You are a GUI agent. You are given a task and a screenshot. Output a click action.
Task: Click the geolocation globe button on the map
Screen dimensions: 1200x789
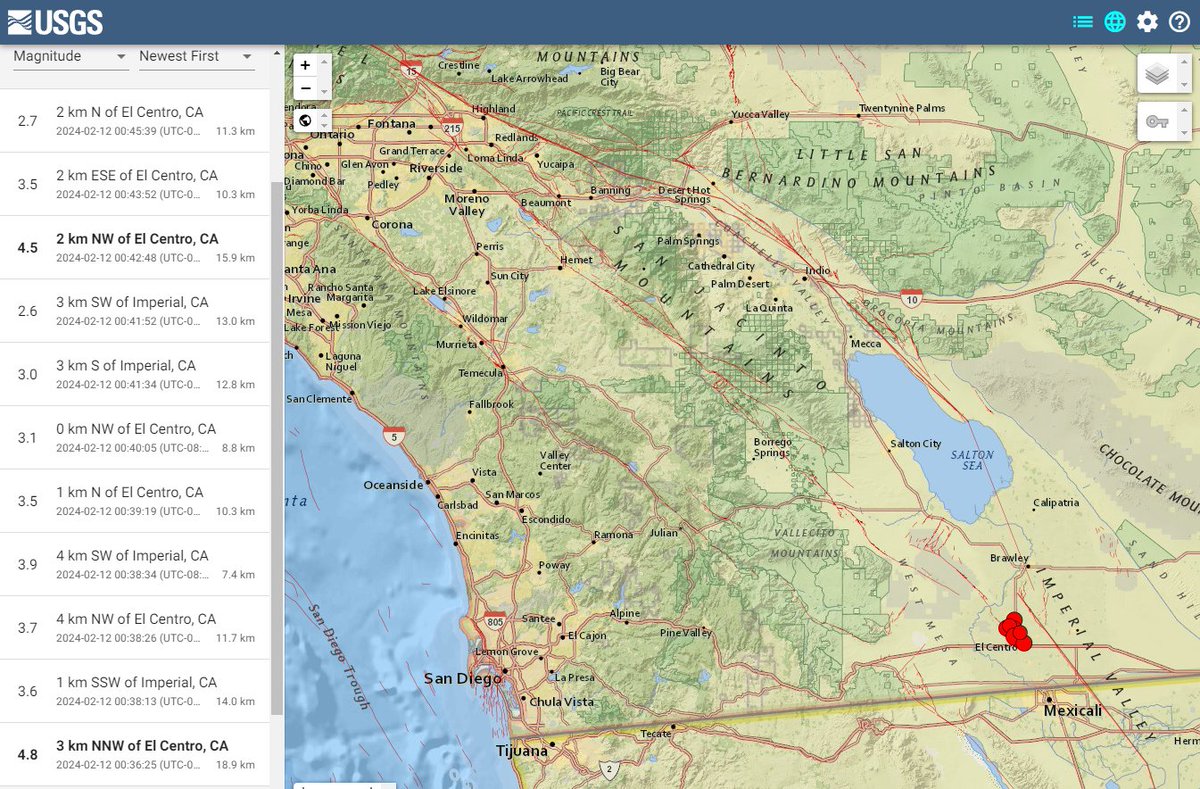(x=305, y=120)
